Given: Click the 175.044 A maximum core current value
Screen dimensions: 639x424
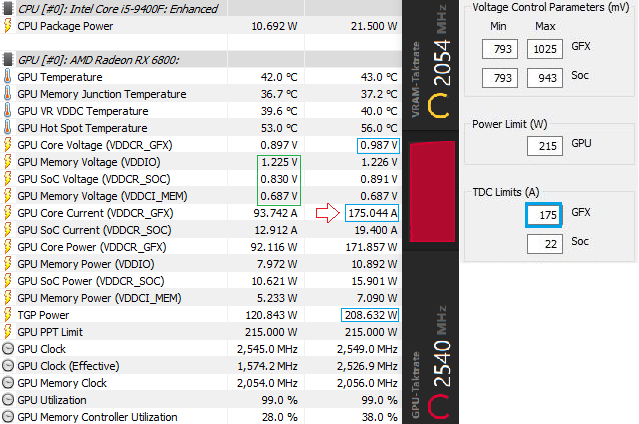Looking at the screenshot, I should (372, 213).
